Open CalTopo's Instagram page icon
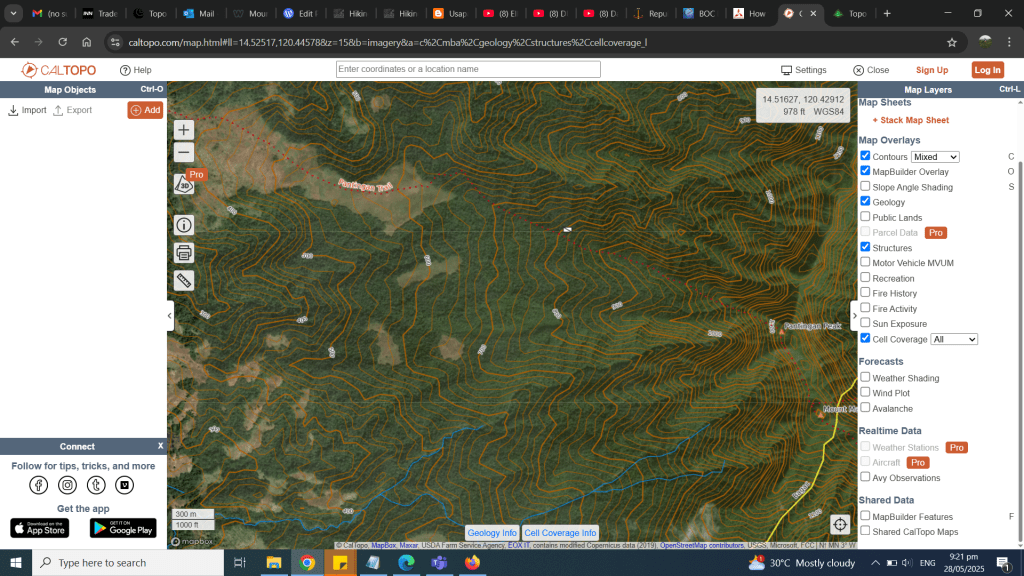Image resolution: width=1024 pixels, height=576 pixels. [x=67, y=485]
